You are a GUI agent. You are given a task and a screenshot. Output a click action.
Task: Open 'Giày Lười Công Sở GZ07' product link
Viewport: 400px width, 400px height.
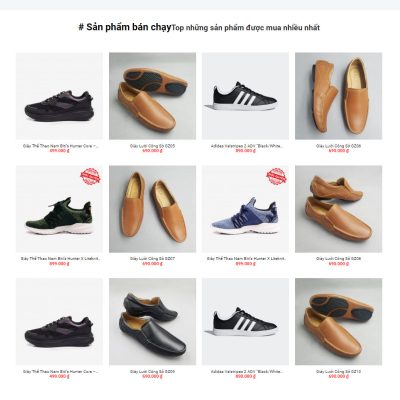tap(152, 259)
